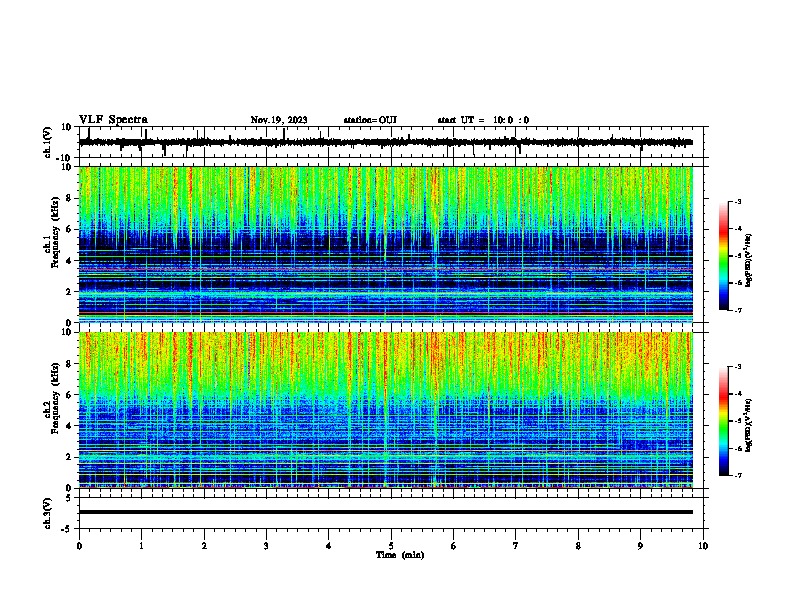Click Time axis tick label 7
The width and height of the screenshot is (792, 612).
tap(516, 546)
